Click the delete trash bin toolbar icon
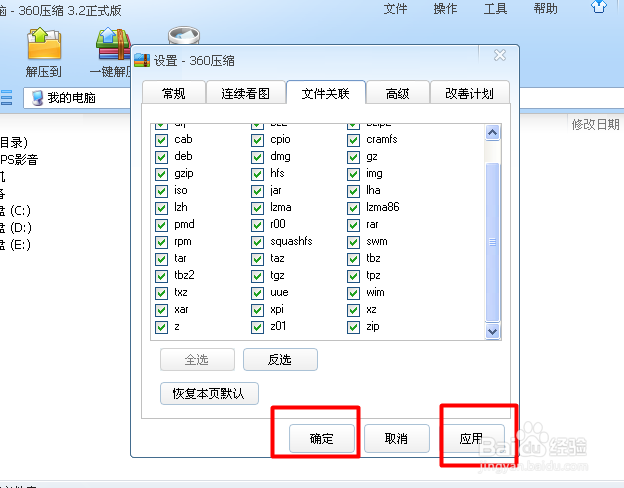Image resolution: width=624 pixels, height=488 pixels. 184,36
